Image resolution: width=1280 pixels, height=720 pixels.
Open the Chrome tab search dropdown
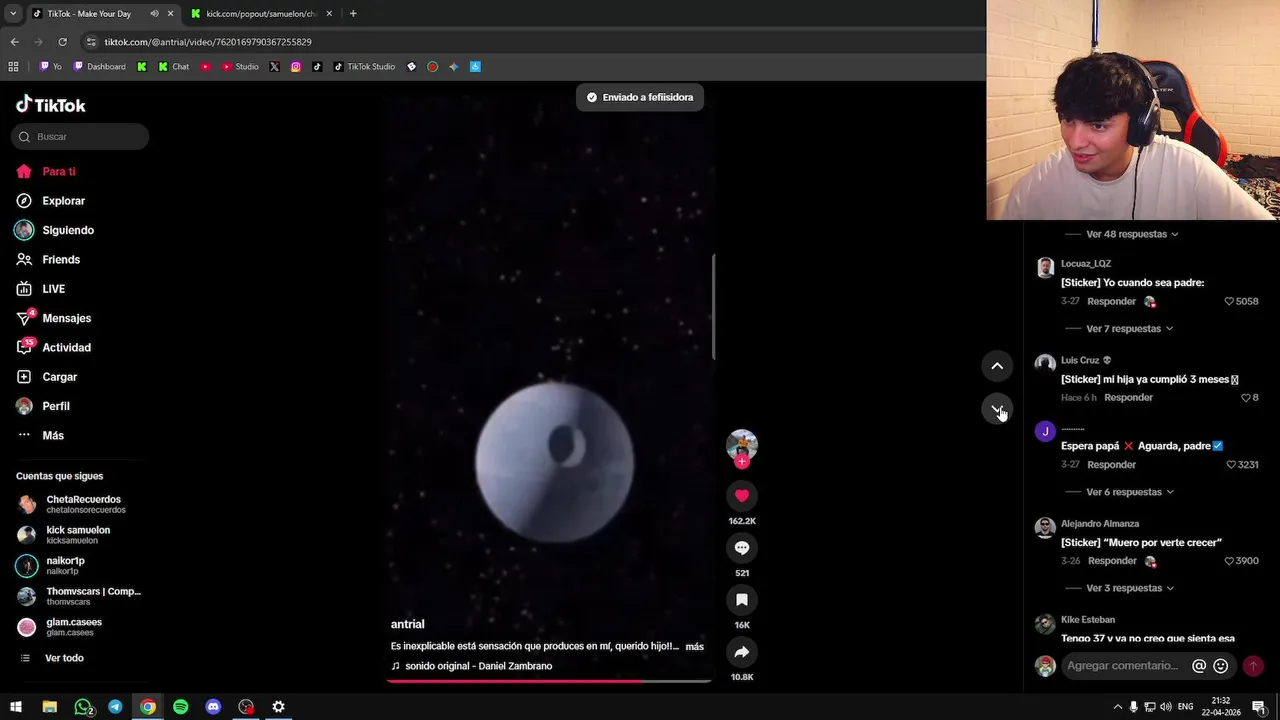(x=13, y=14)
